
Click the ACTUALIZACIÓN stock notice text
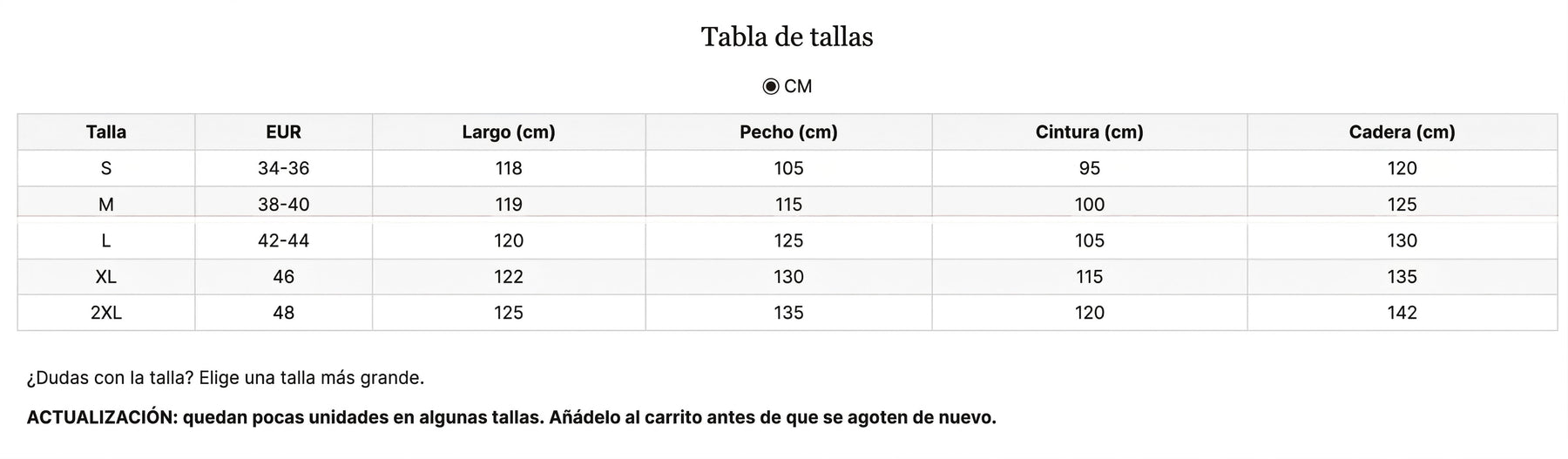pos(511,417)
